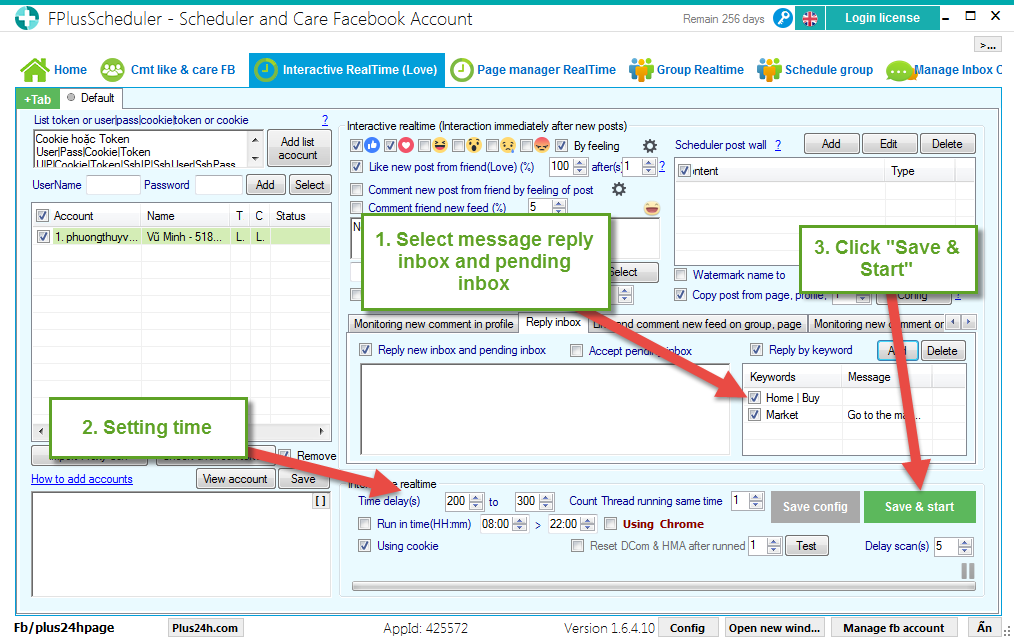Adjust the Count Thread running stepper
The image size is (1014, 640).
coord(755,500)
